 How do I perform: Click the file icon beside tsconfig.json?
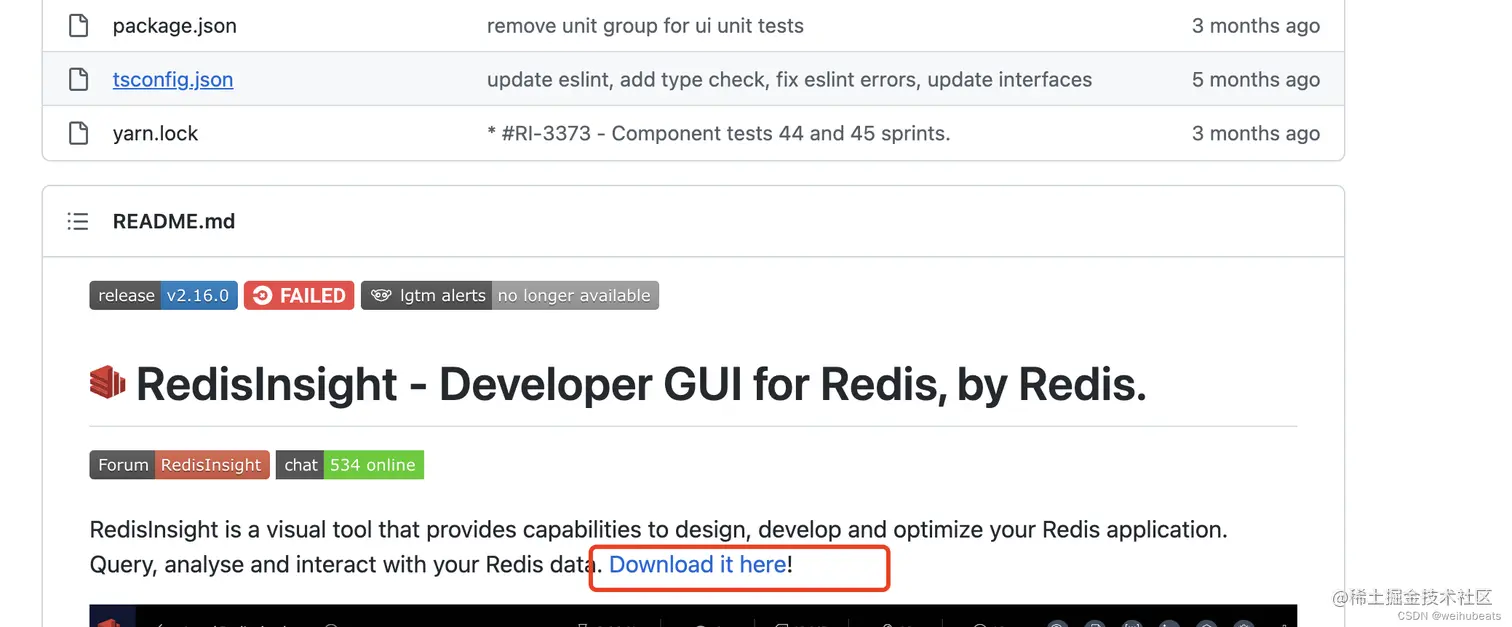click(78, 80)
